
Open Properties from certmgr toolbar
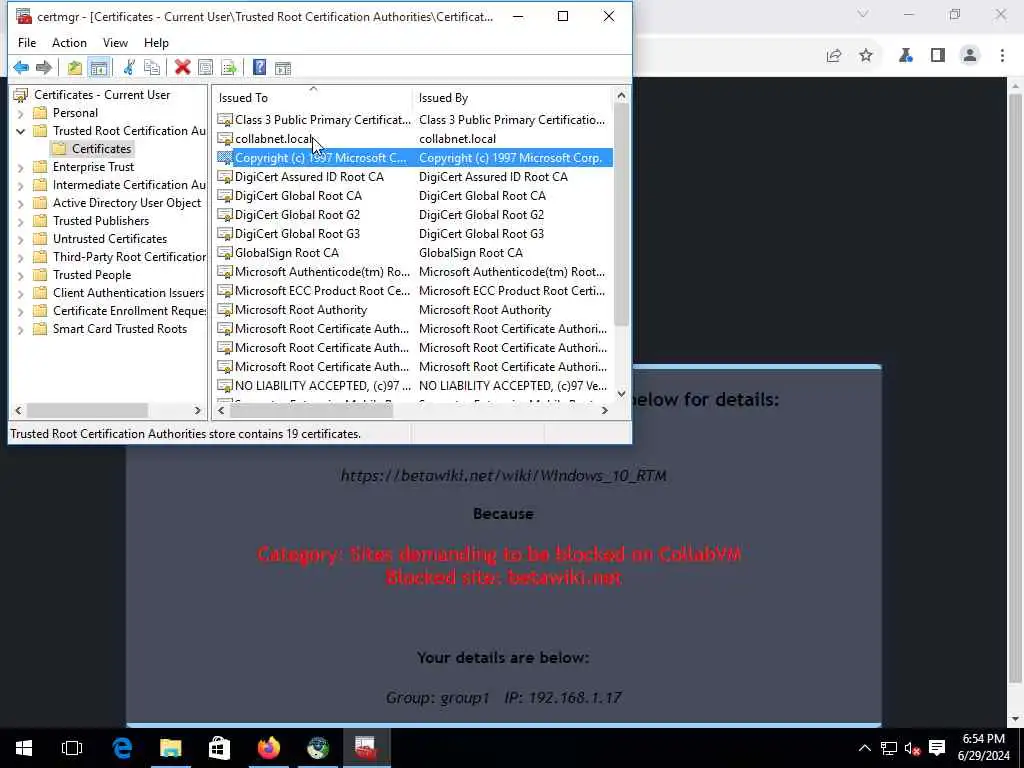tap(206, 67)
